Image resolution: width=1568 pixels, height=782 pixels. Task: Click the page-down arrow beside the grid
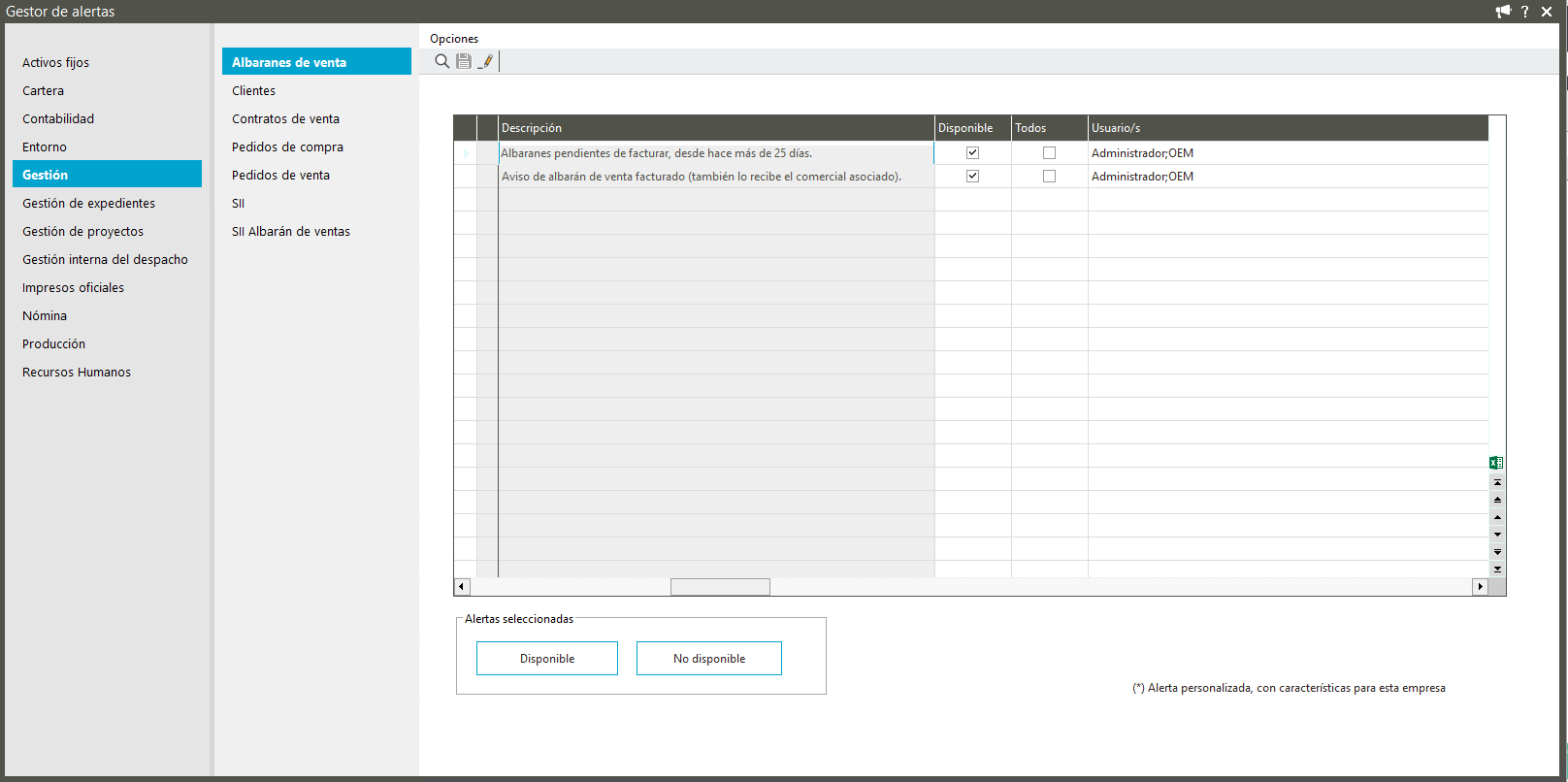coord(1497,552)
